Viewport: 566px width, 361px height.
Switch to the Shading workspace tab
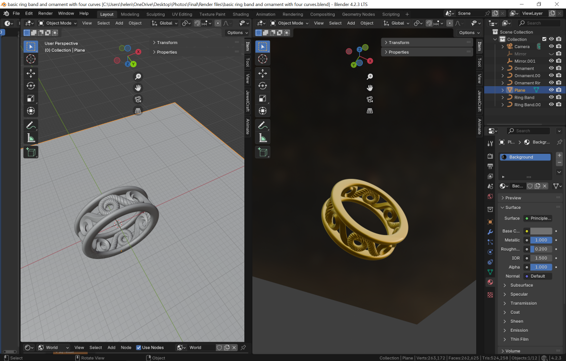(240, 14)
